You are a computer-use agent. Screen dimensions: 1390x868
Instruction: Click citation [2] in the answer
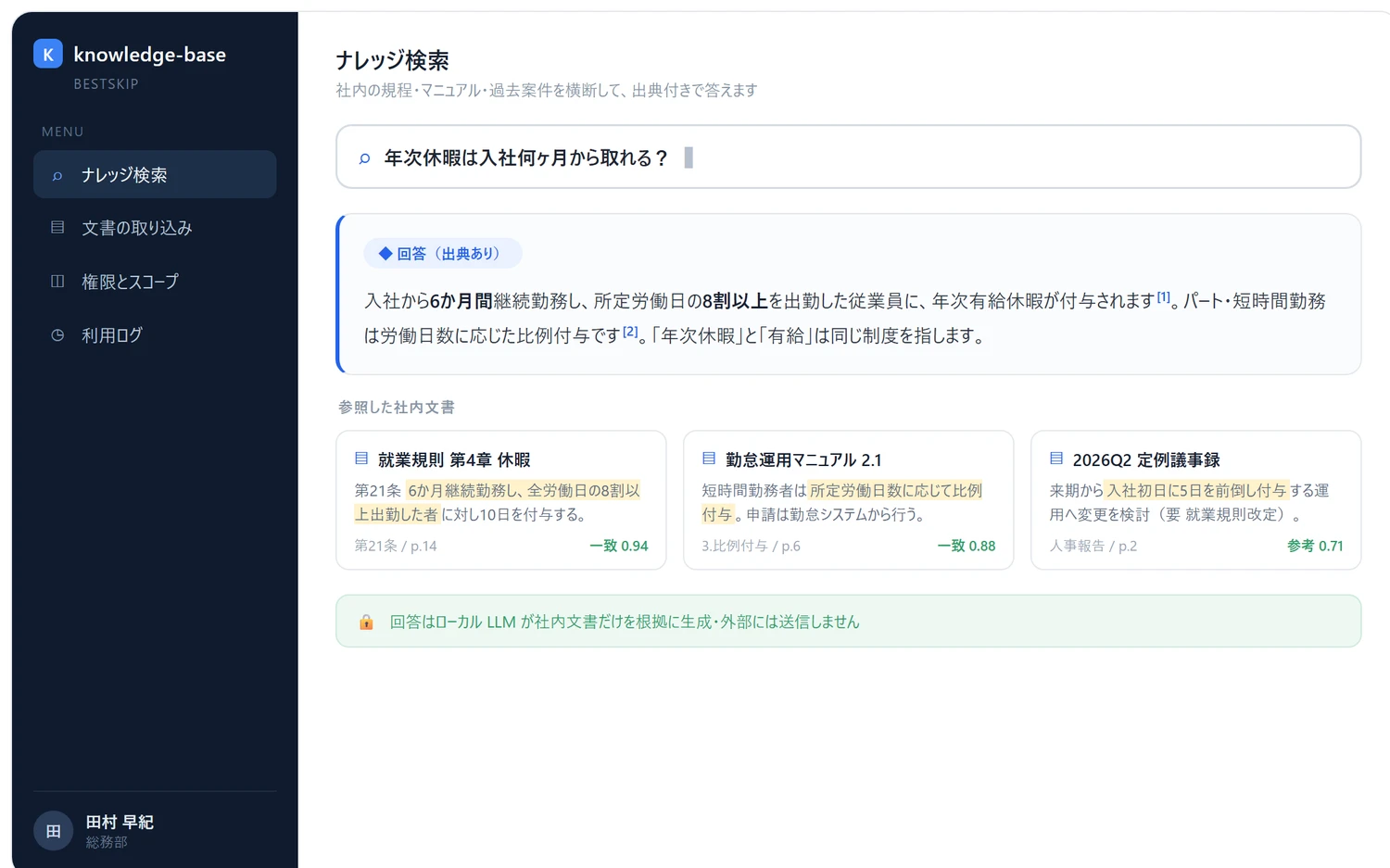click(x=630, y=331)
